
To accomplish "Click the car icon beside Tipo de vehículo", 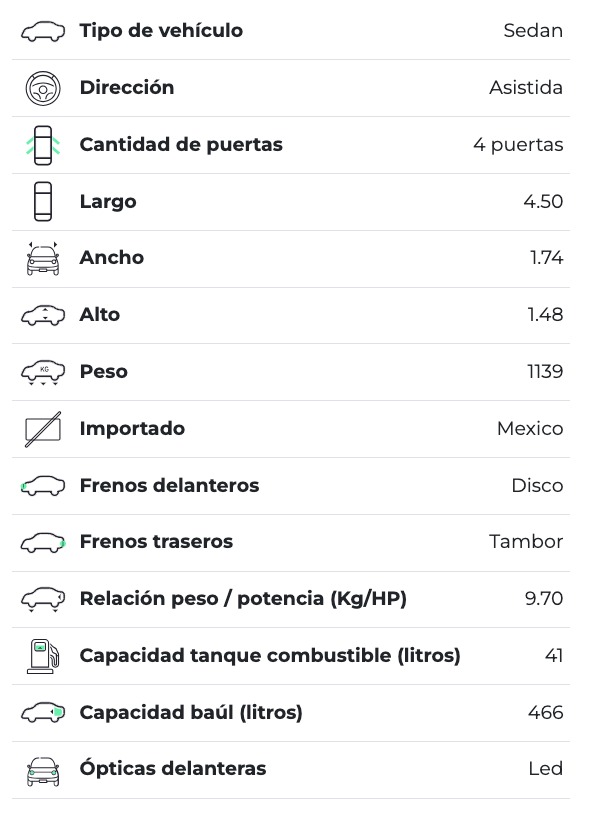I will (42, 31).
